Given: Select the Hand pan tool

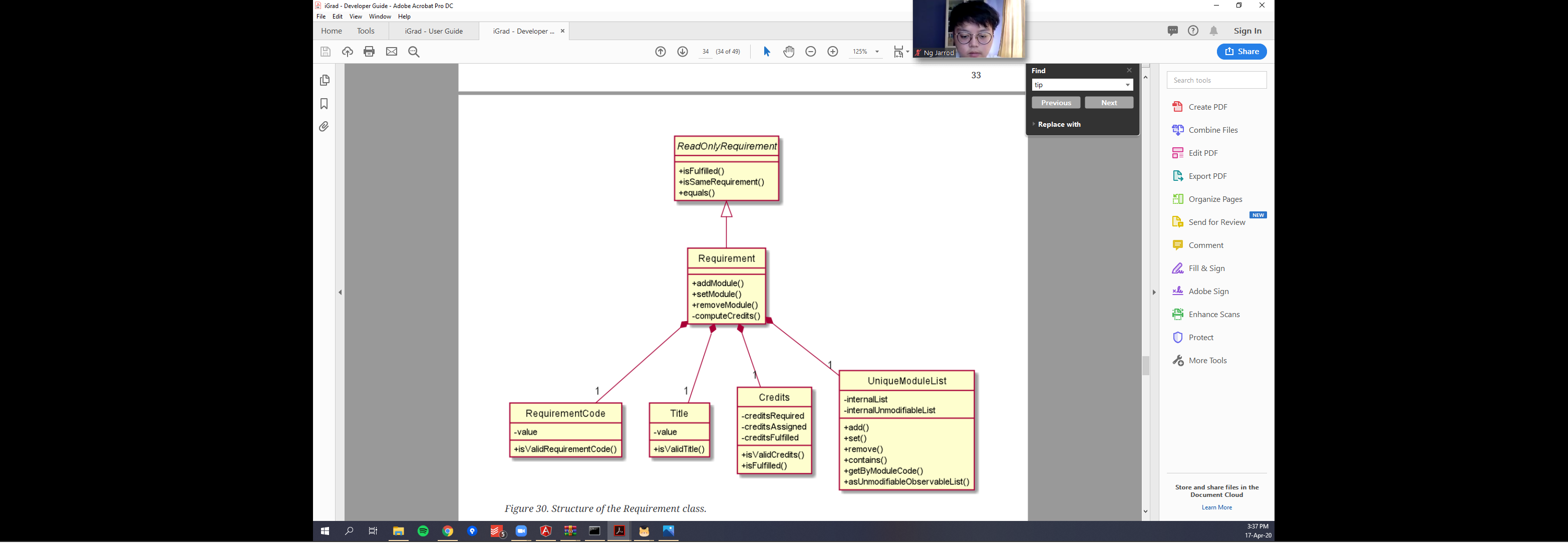Looking at the screenshot, I should [x=789, y=52].
